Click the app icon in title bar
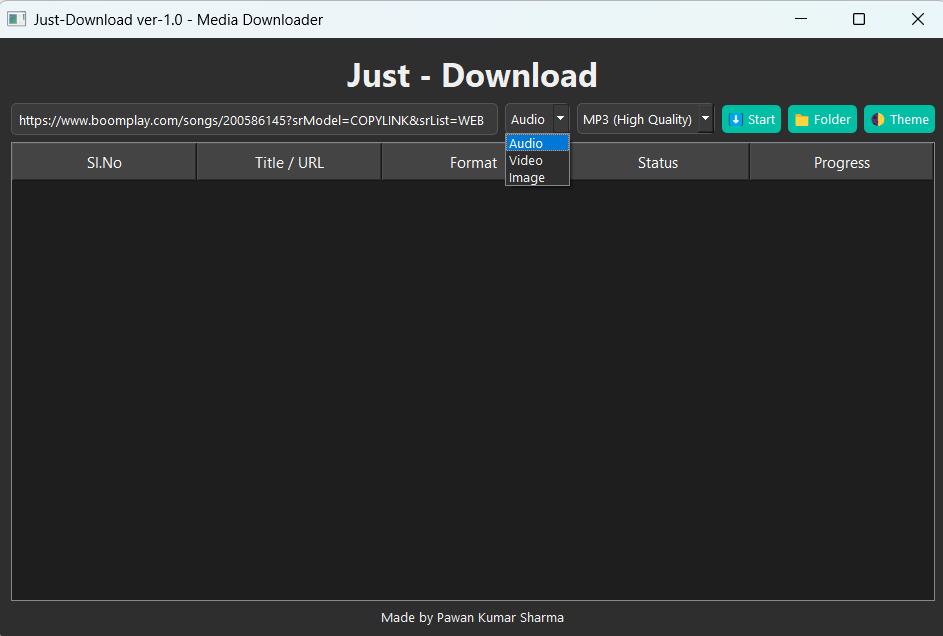The width and height of the screenshot is (943, 636). (x=16, y=19)
